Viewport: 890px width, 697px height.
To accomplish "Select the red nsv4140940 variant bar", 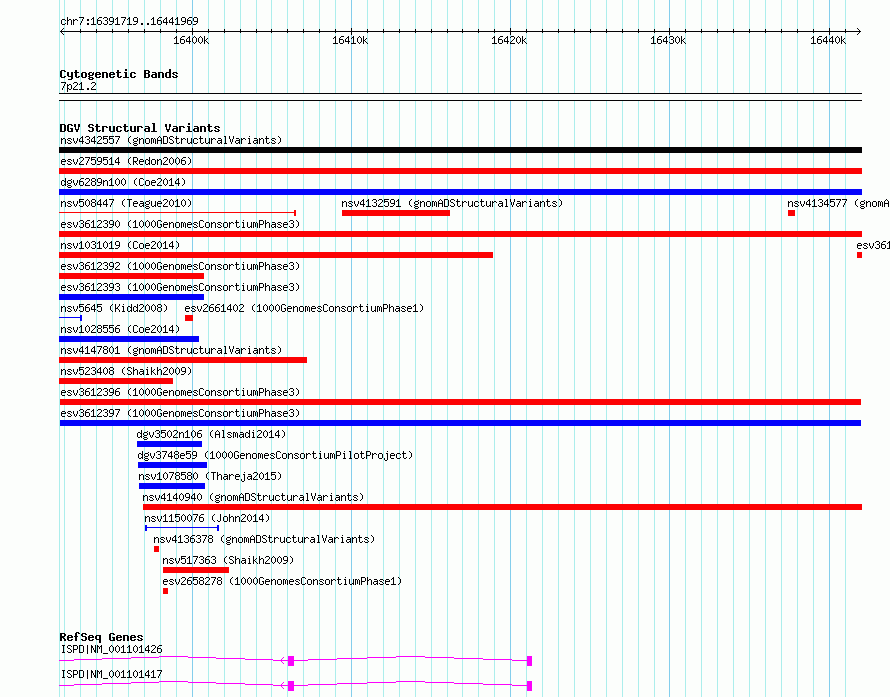I will click(502, 507).
